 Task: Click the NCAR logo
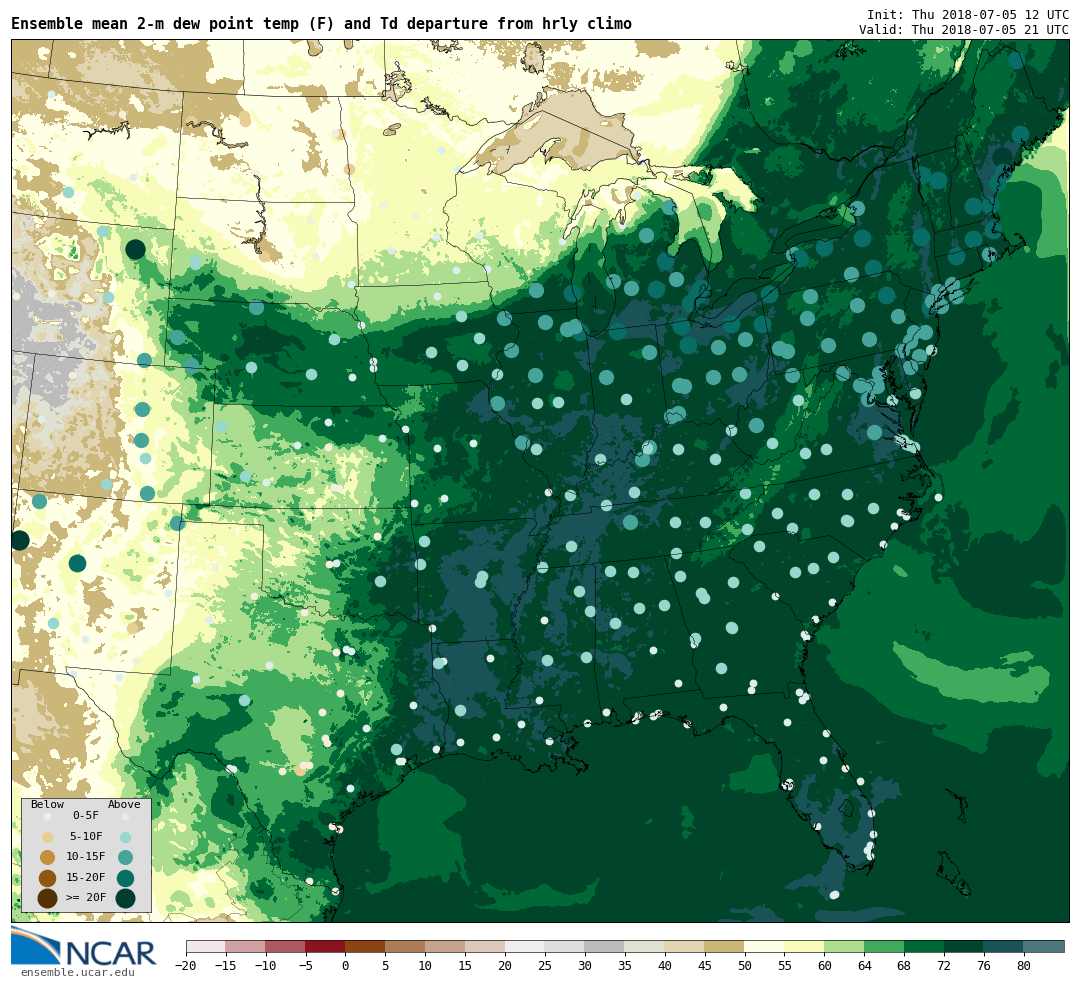click(x=84, y=948)
